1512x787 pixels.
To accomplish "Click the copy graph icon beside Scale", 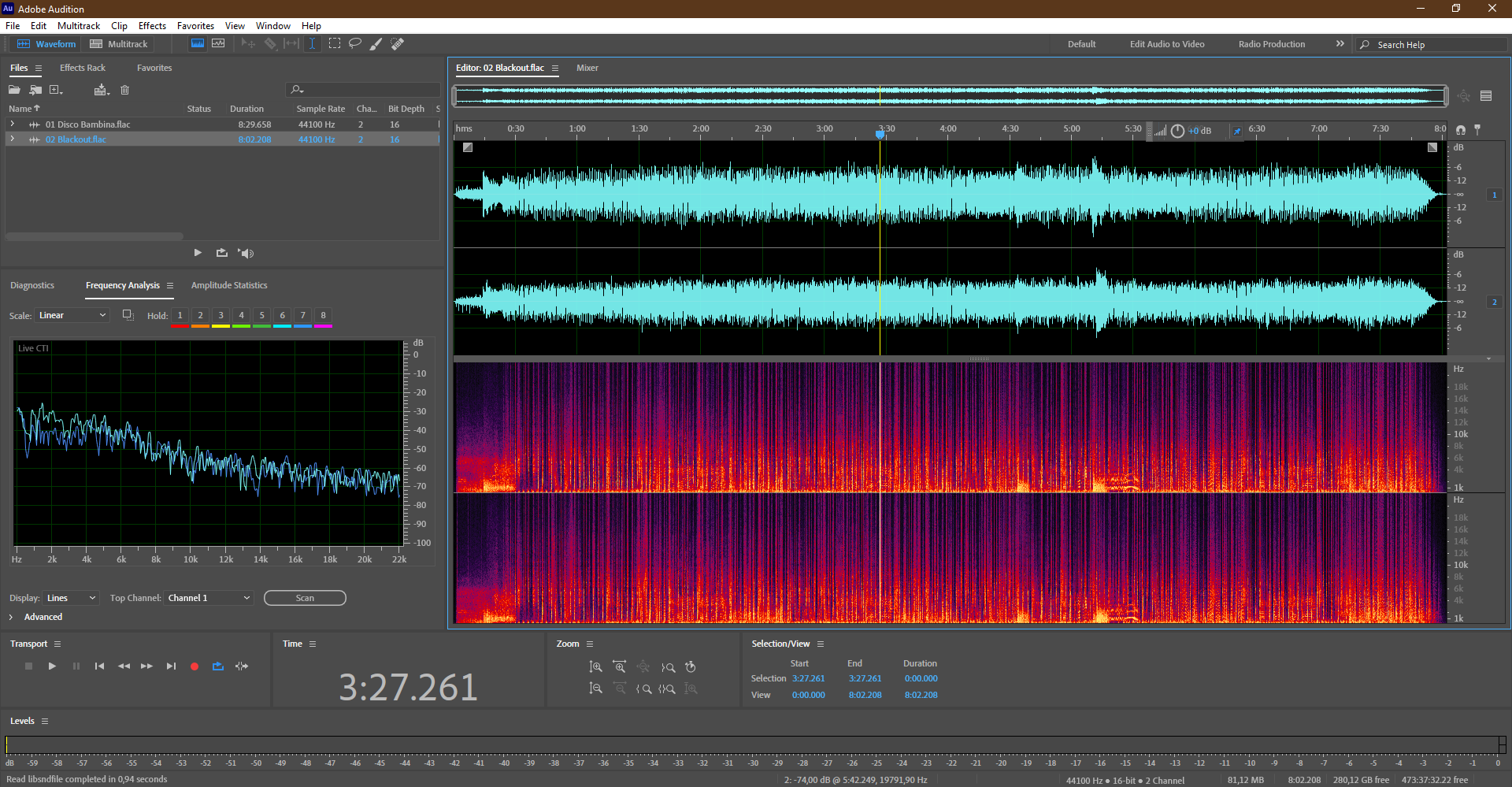I will coord(128,315).
